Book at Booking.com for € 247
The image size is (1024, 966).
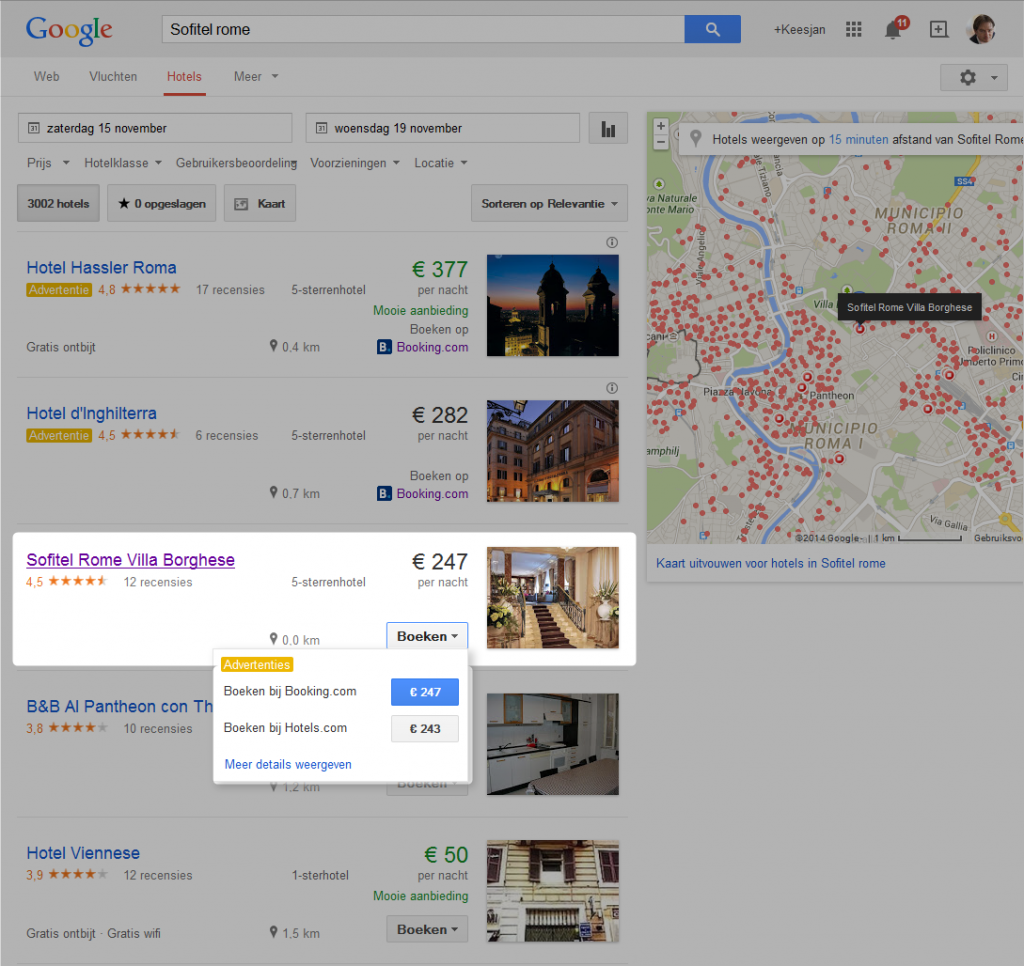point(424,692)
